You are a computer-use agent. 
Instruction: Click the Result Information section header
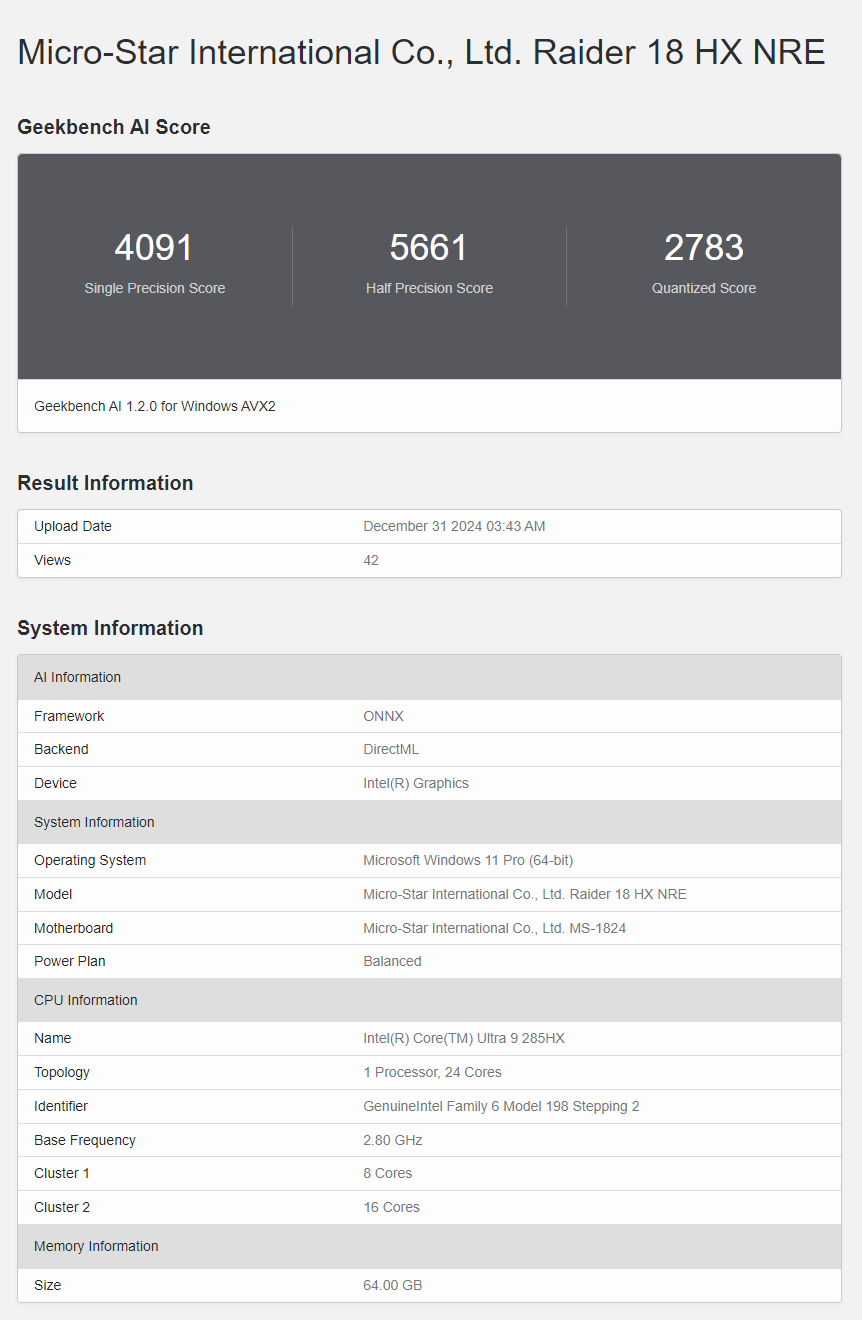pyautogui.click(x=105, y=483)
